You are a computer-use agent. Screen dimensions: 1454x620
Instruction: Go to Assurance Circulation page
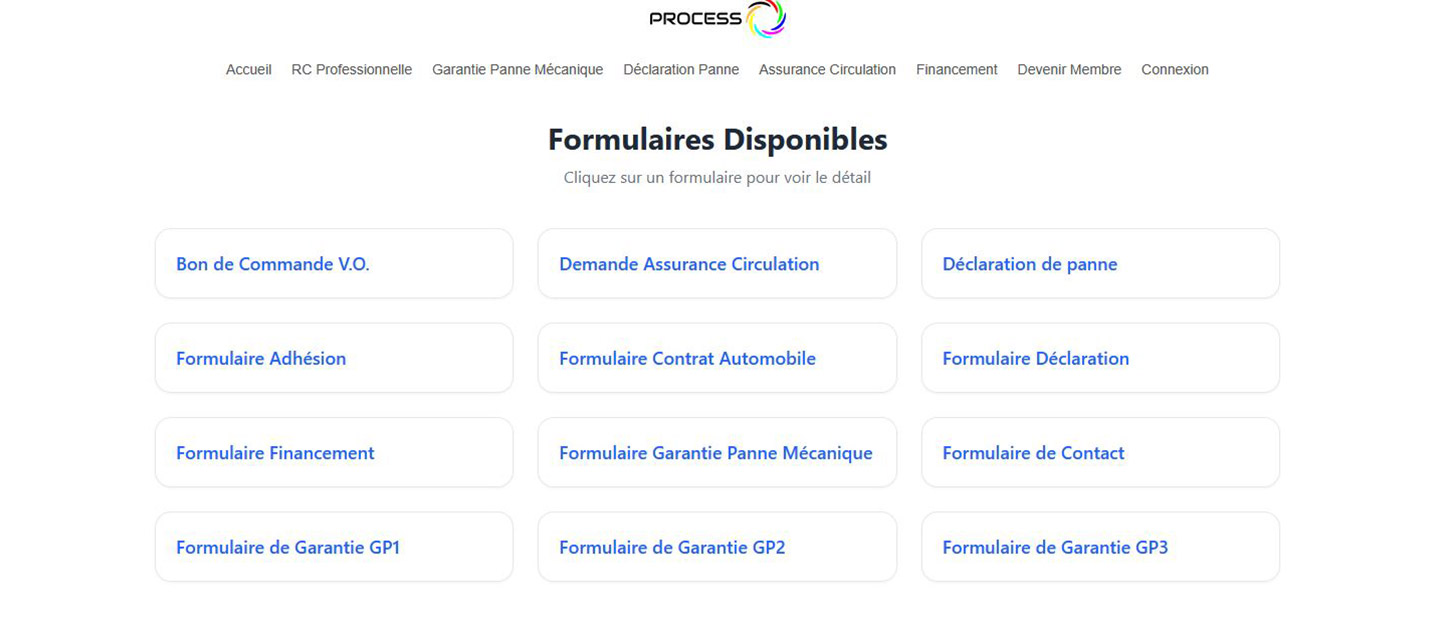click(827, 69)
